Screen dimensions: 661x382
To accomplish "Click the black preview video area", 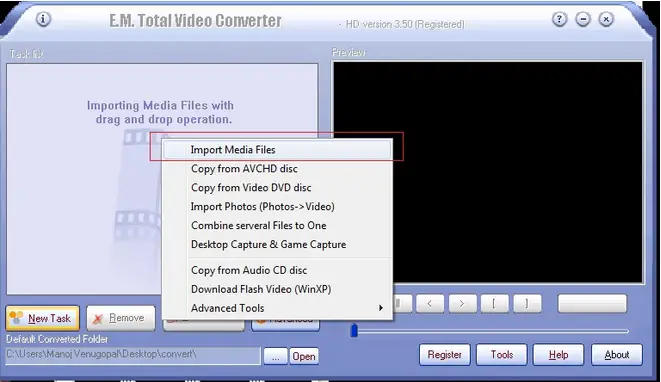I will (488, 172).
